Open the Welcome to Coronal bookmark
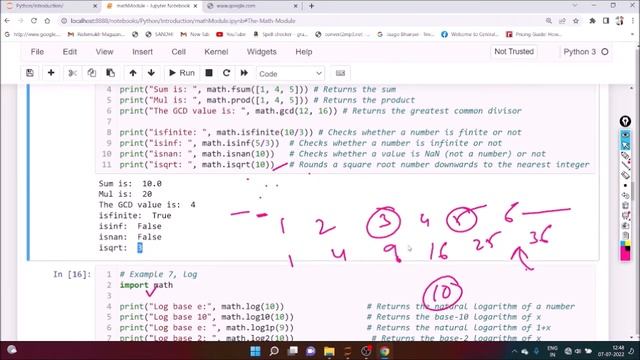The image size is (640, 360). pyautogui.click(x=470, y=34)
